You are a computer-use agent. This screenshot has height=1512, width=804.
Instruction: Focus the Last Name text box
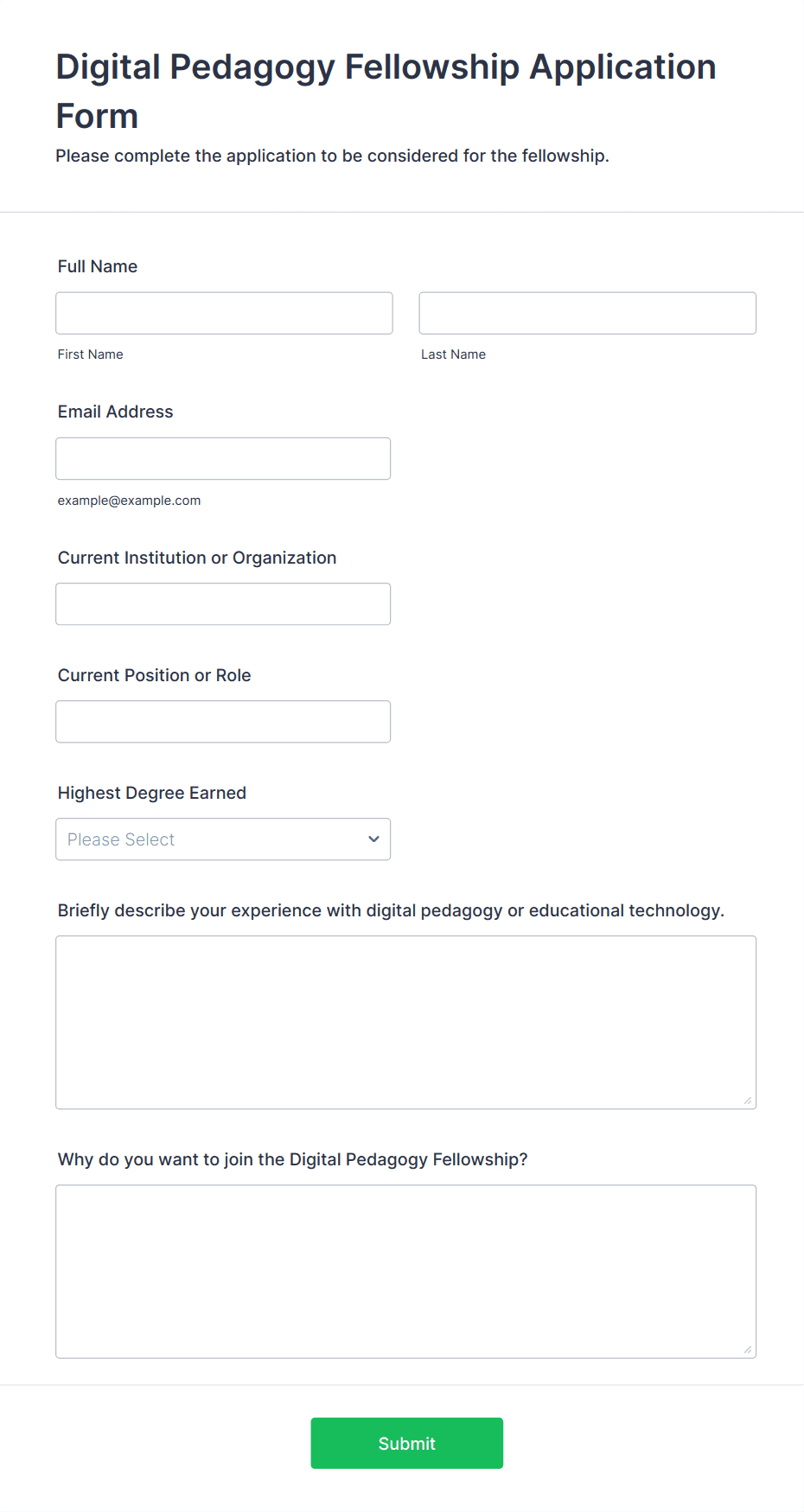point(587,313)
